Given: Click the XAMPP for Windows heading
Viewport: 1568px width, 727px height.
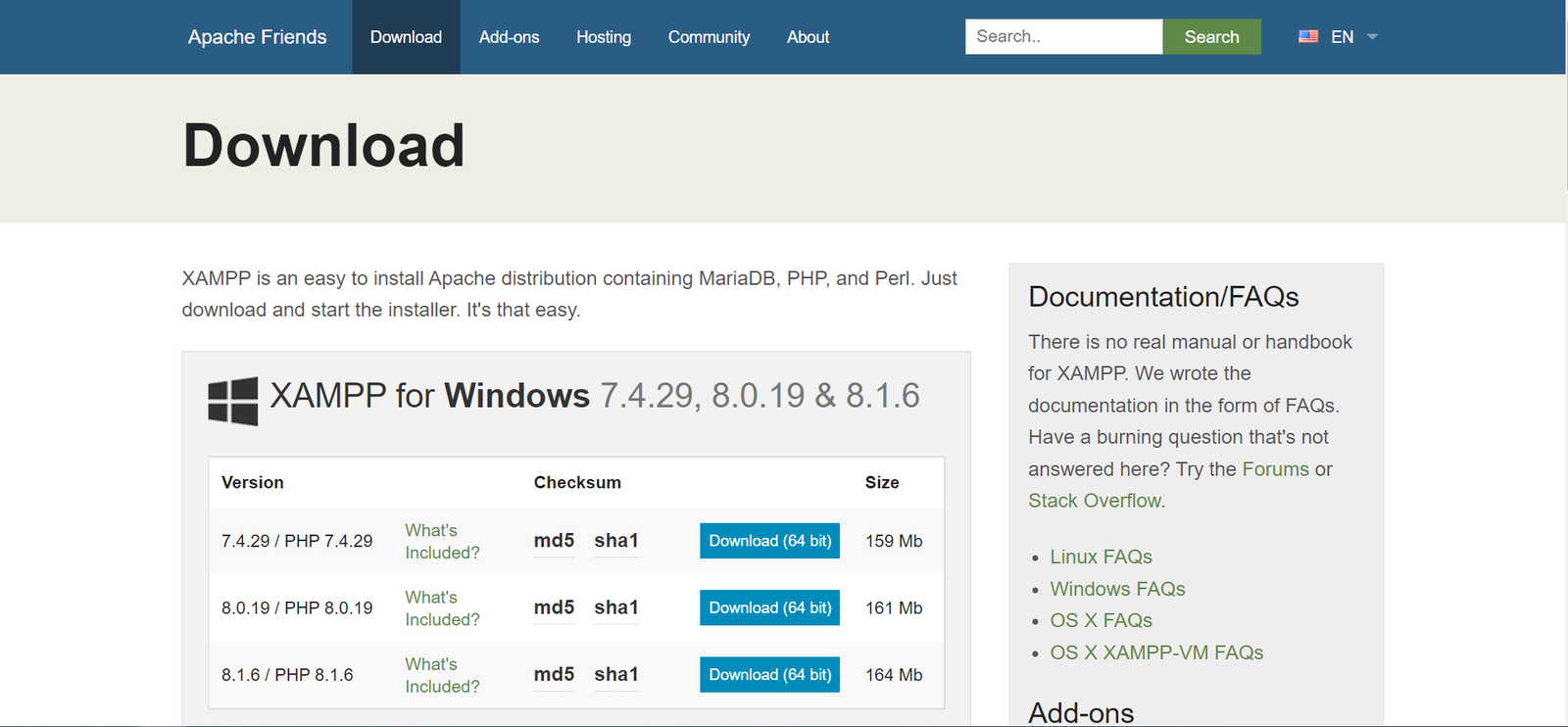Looking at the screenshot, I should point(595,396).
